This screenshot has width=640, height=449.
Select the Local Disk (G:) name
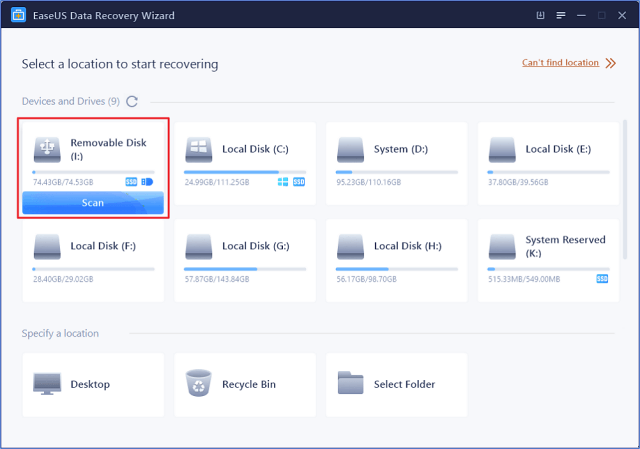[x=256, y=246]
